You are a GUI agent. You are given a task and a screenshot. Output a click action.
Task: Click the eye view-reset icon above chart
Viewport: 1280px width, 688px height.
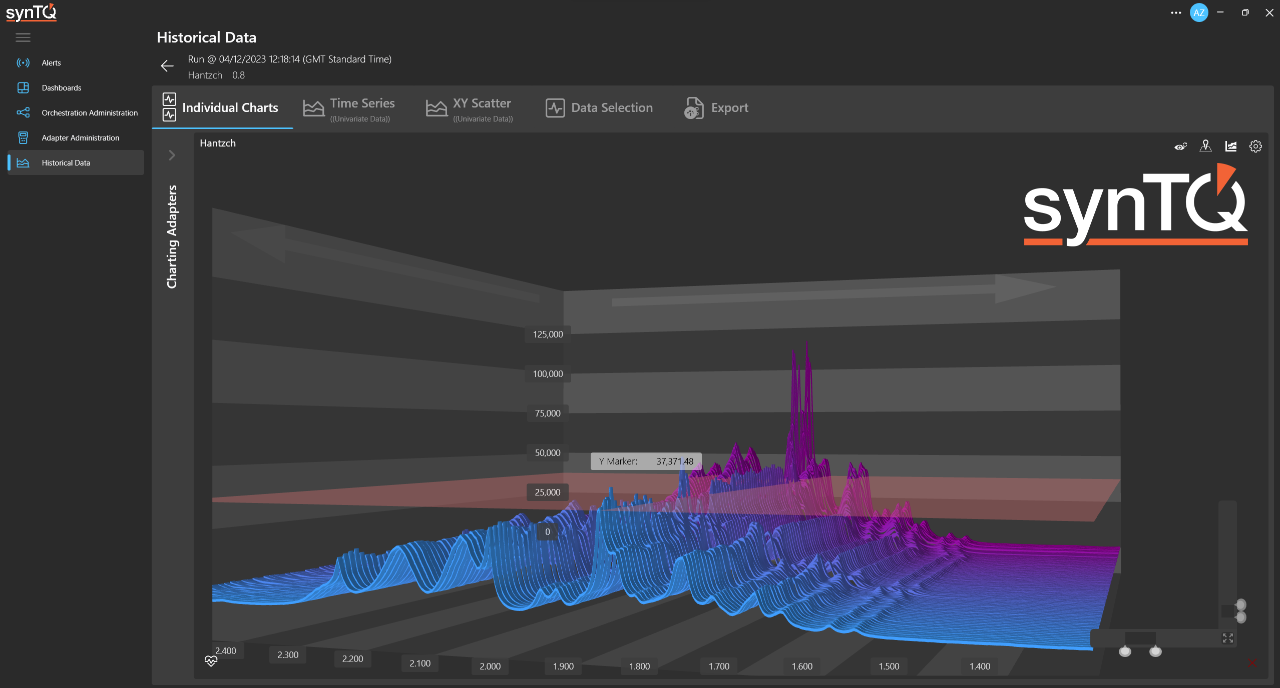click(1180, 146)
